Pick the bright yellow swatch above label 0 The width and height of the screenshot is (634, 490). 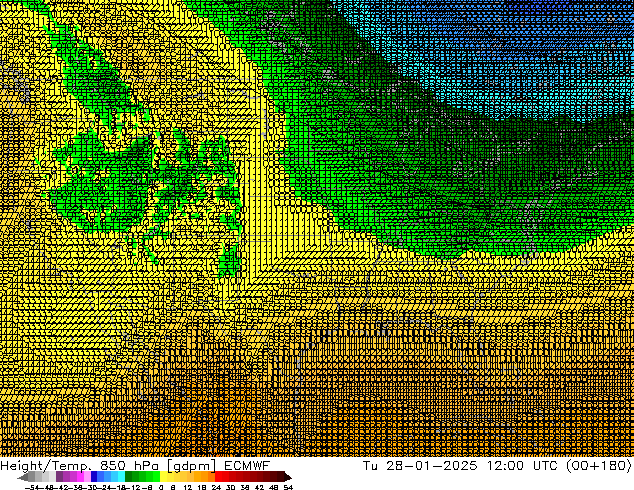click(163, 477)
